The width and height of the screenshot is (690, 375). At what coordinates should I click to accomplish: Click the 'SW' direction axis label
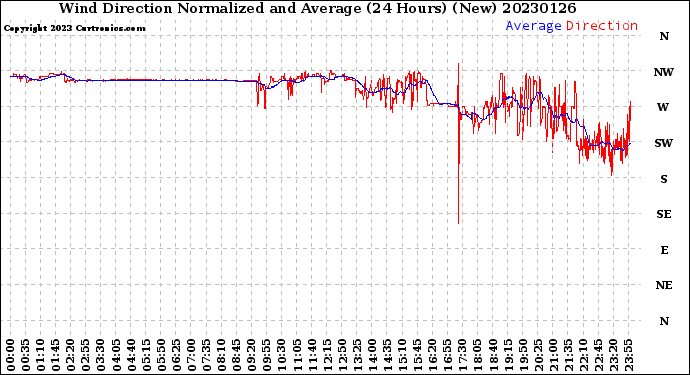tap(663, 143)
